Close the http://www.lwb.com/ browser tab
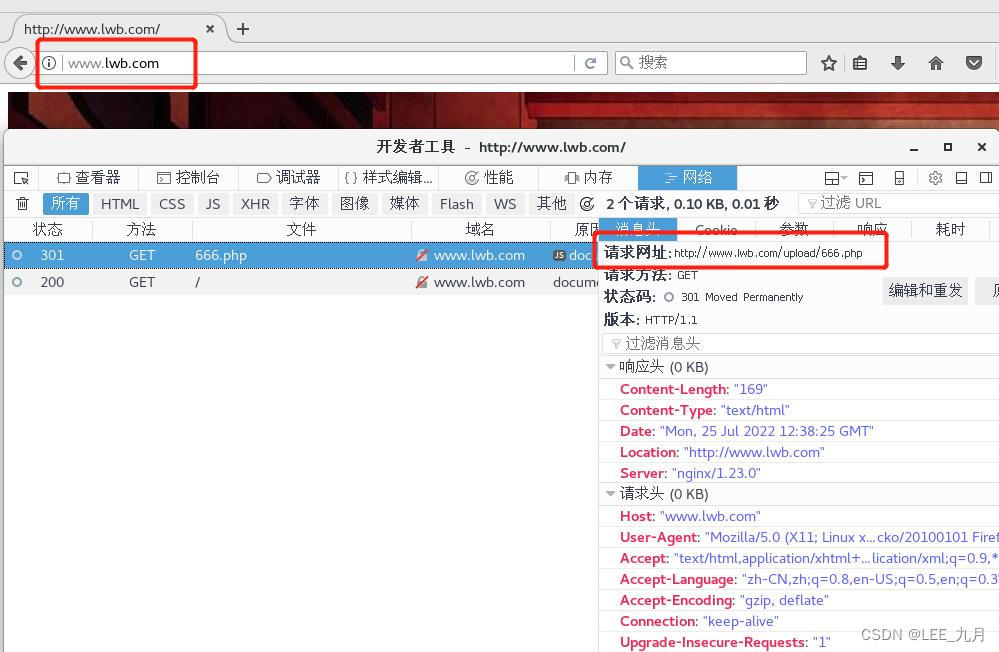Viewport: 999px width, 652px height. [210, 29]
